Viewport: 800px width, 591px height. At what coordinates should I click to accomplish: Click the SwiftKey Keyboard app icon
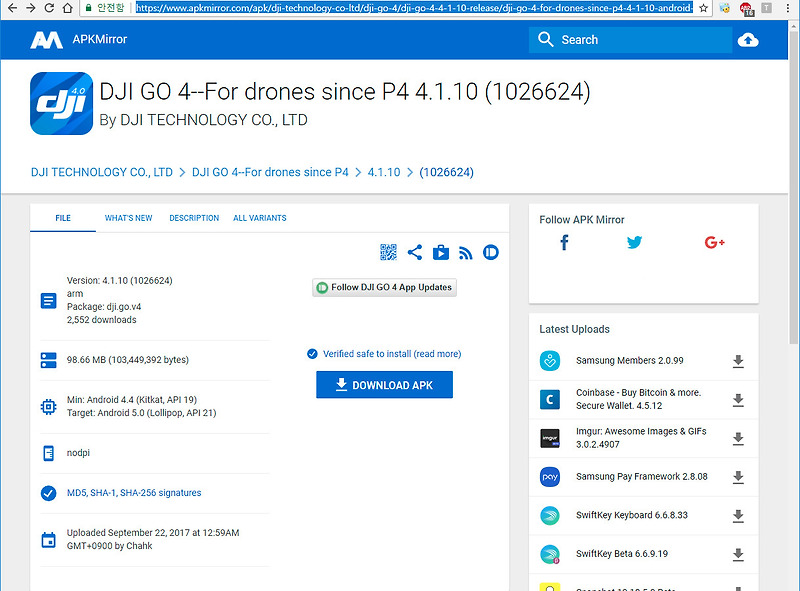(x=550, y=515)
